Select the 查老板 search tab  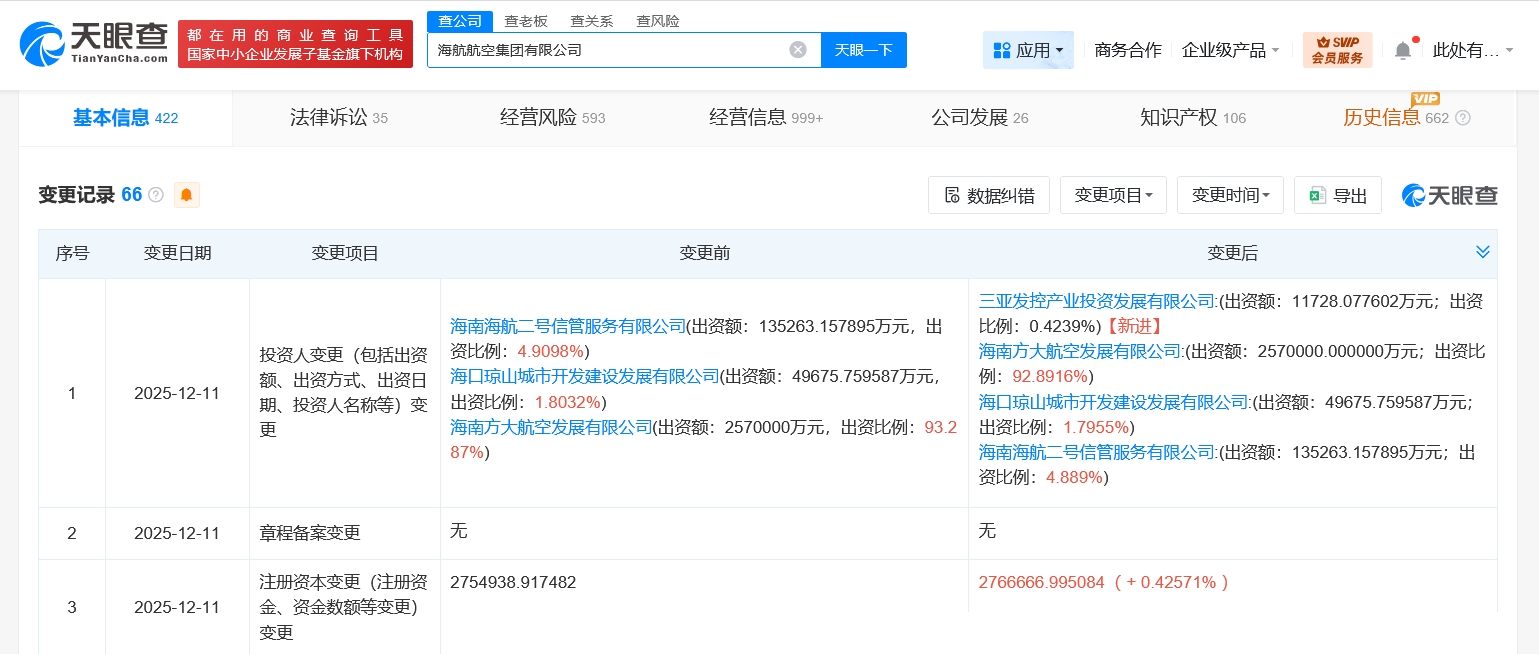(x=526, y=21)
